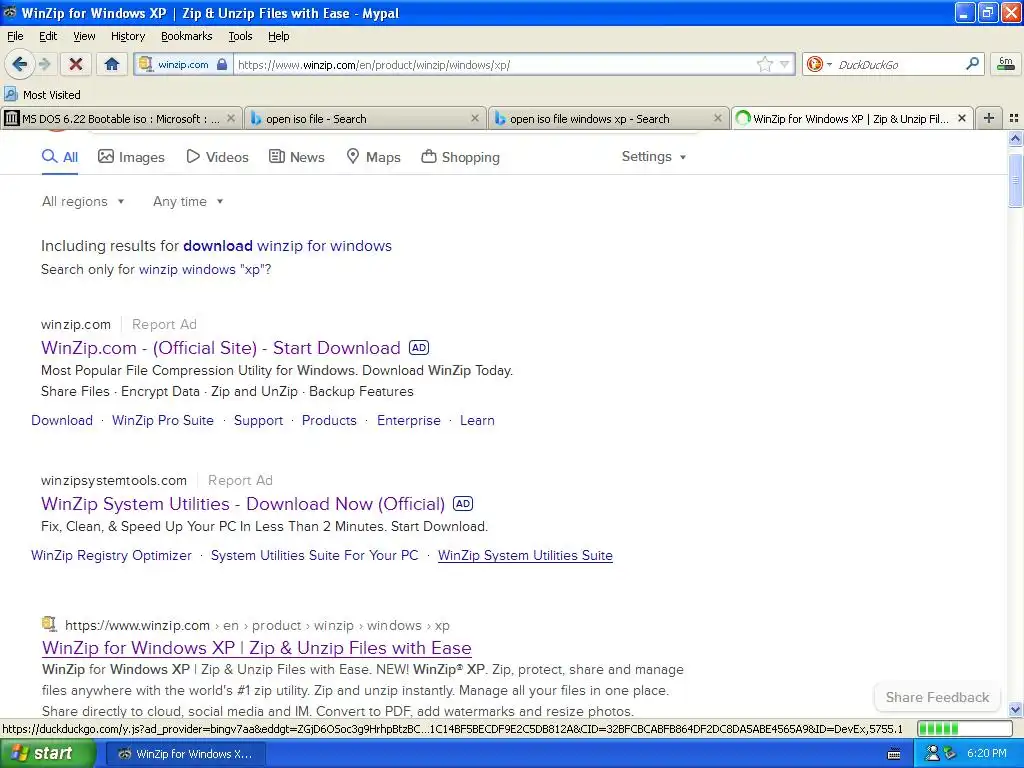
Task: Switch to 'open iso file - Search' tab
Action: [365, 119]
